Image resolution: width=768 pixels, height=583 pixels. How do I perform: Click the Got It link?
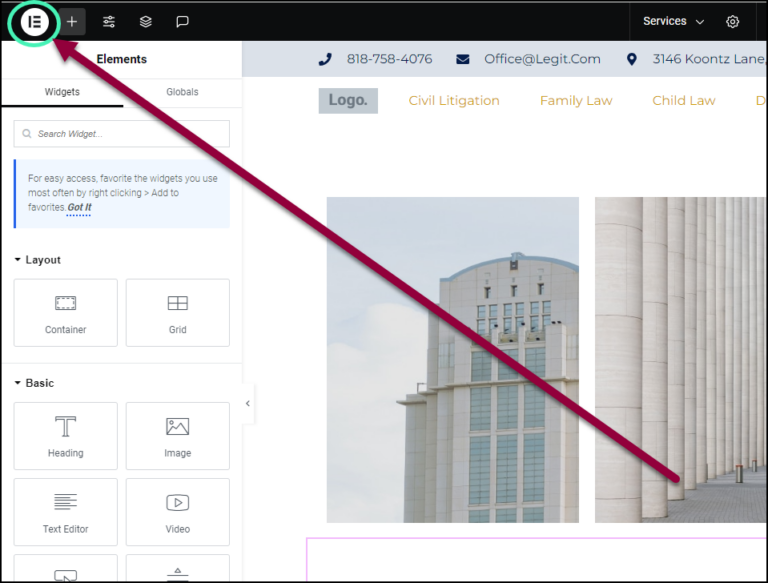tap(79, 207)
